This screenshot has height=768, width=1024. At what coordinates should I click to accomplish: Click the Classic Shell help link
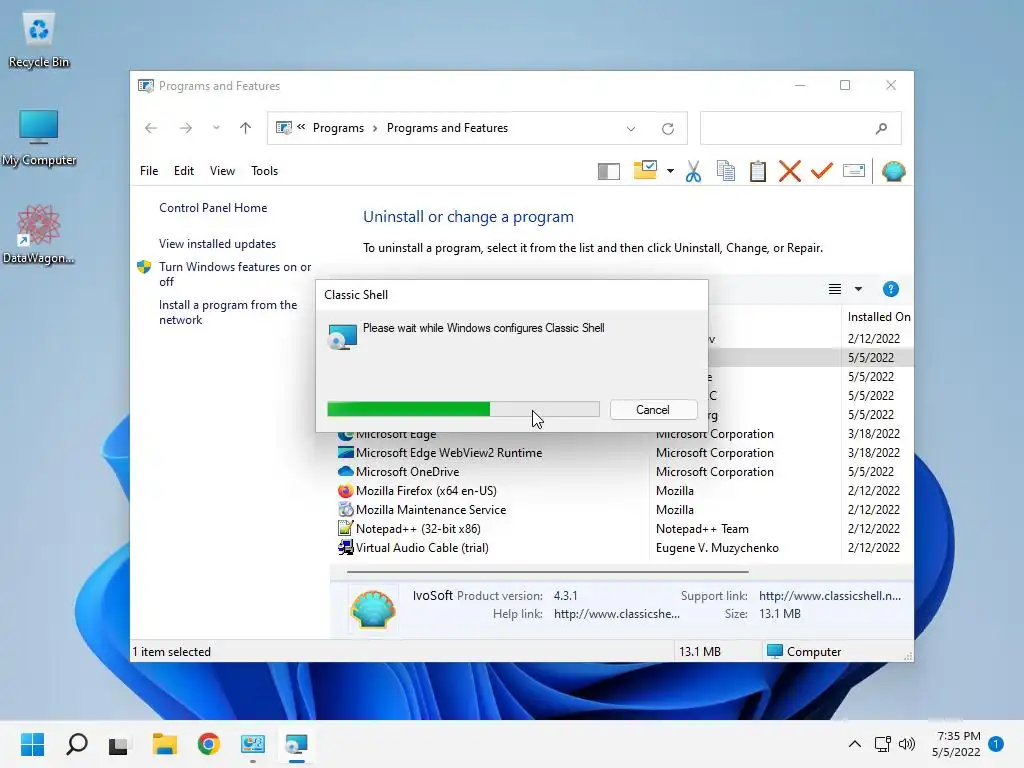click(616, 614)
